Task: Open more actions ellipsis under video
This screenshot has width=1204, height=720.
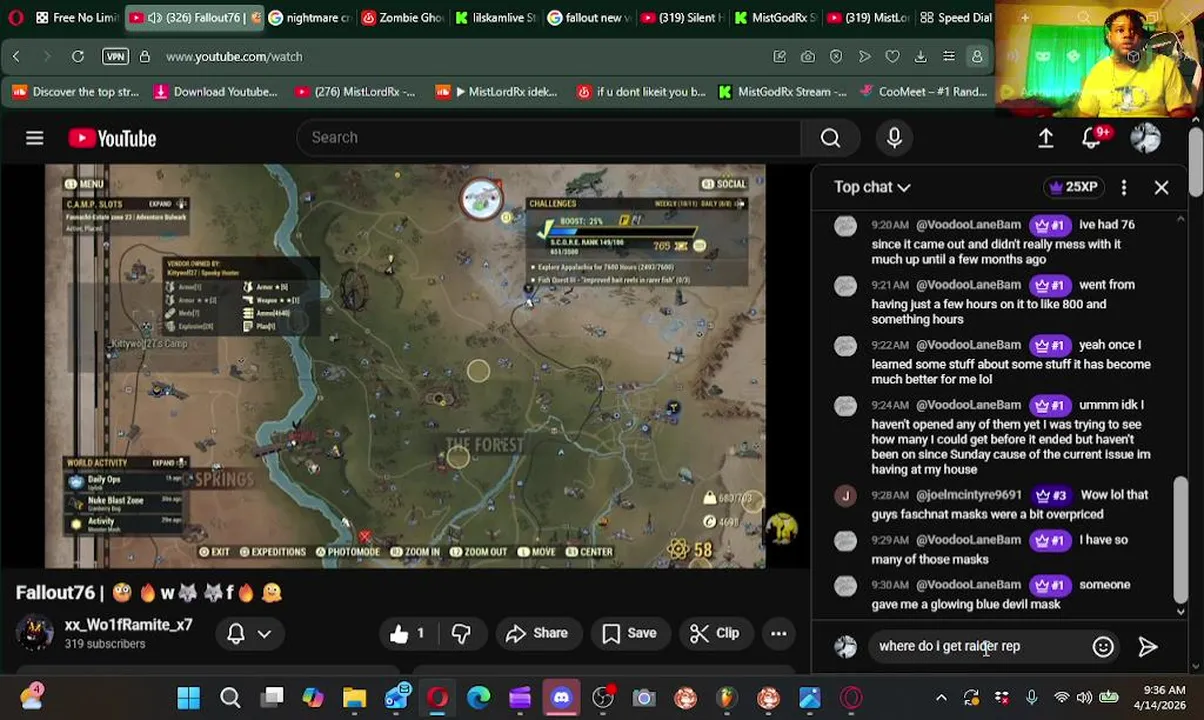Action: click(x=778, y=633)
